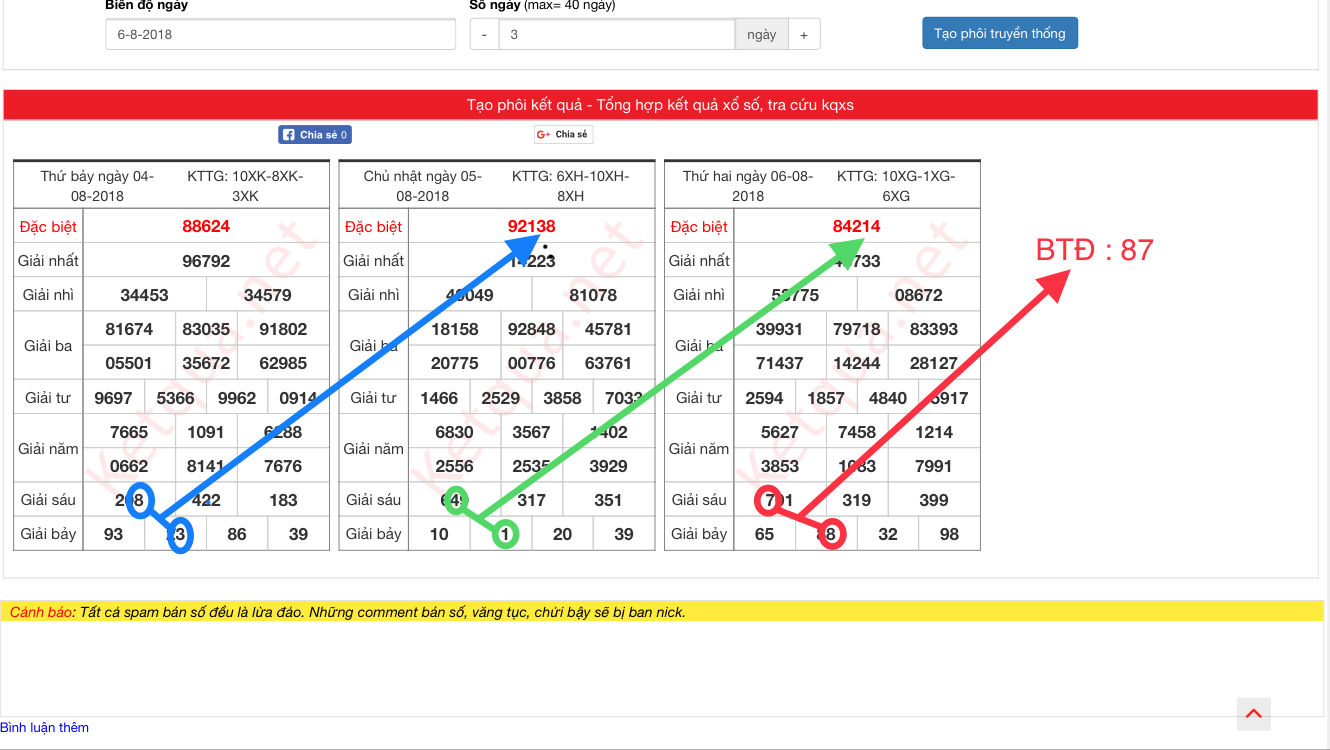1330x750 pixels.
Task: Click third prize number 62985
Action: [x=283, y=363]
